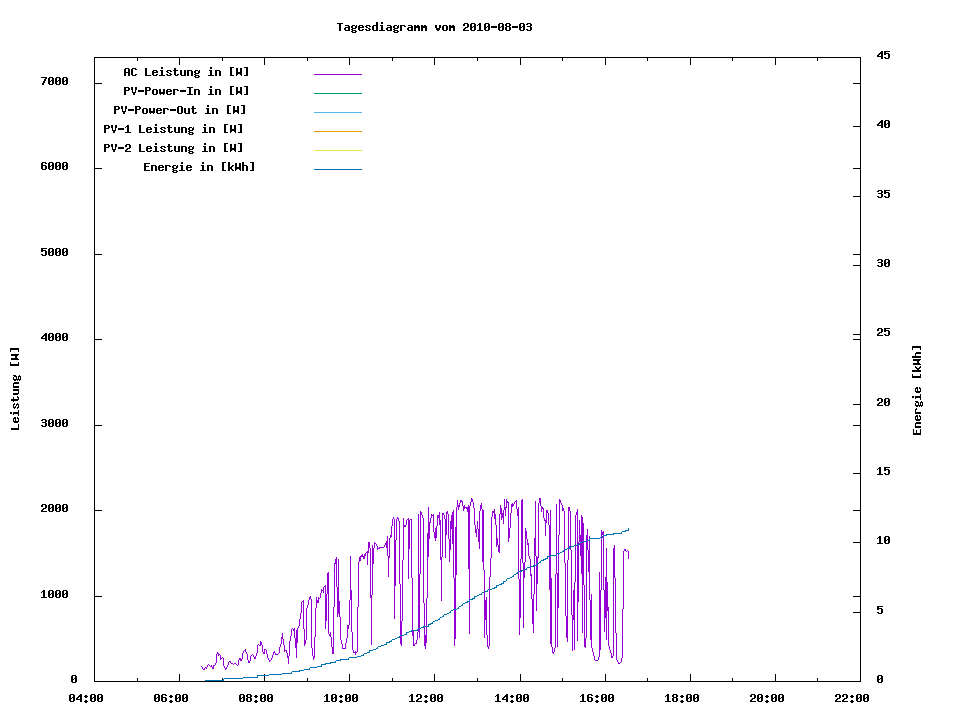
Task: Select the 16:00 time axis tick label
Action: pyautogui.click(x=597, y=698)
